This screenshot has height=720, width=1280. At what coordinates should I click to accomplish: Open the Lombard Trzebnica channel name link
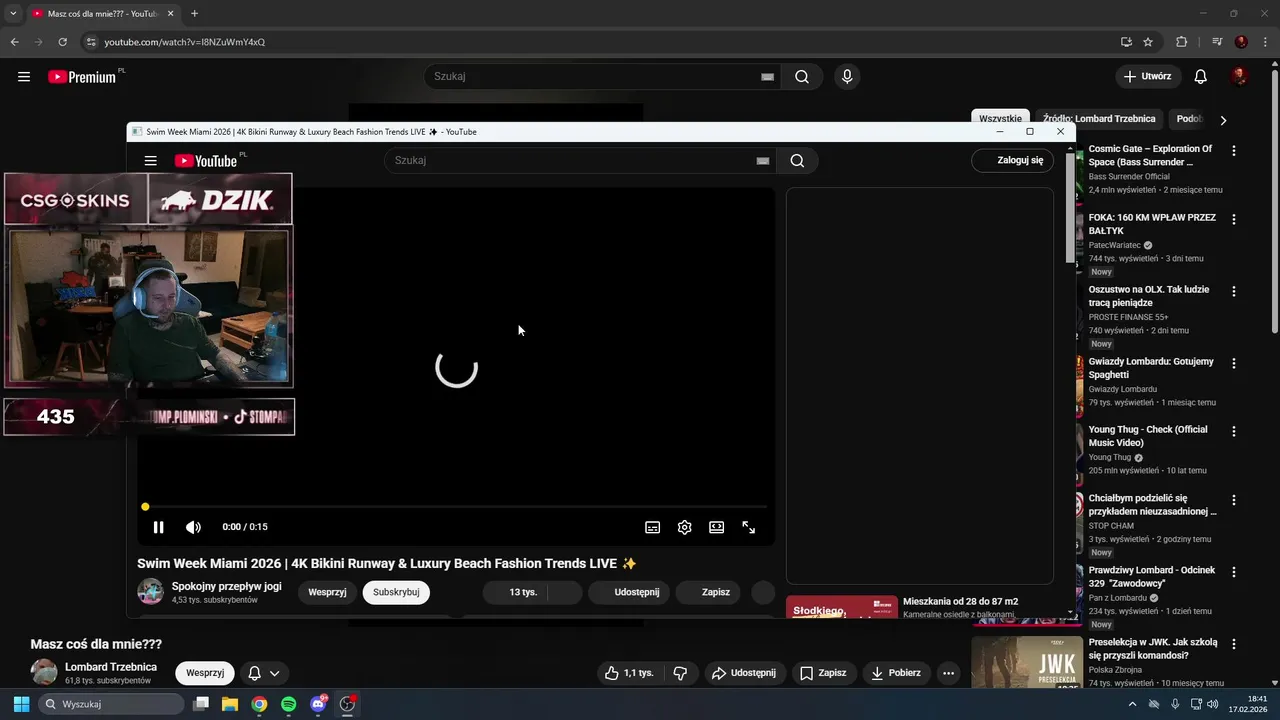pos(111,667)
